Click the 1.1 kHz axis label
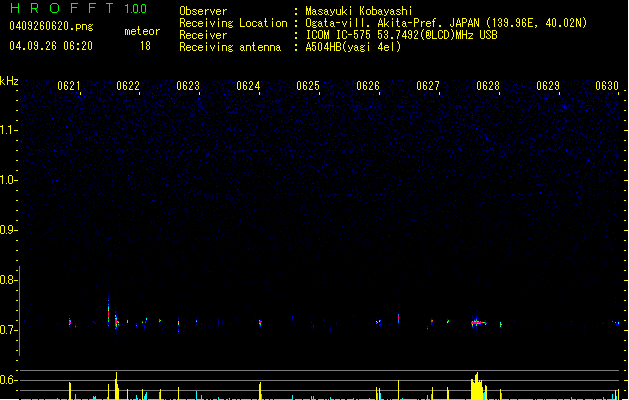Screen dimensions: 629x400 click(x=8, y=130)
